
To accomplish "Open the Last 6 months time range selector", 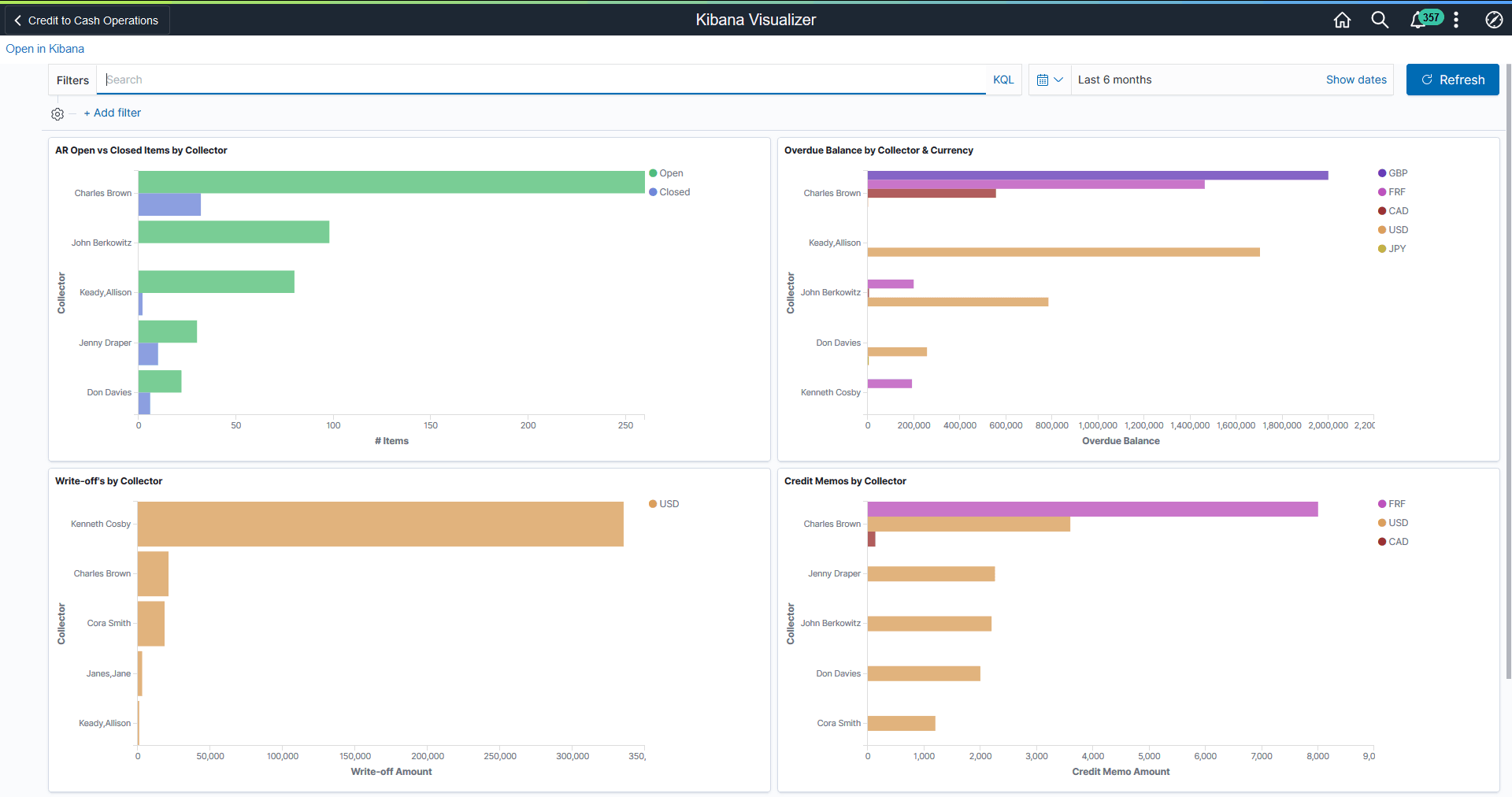I will (1115, 80).
